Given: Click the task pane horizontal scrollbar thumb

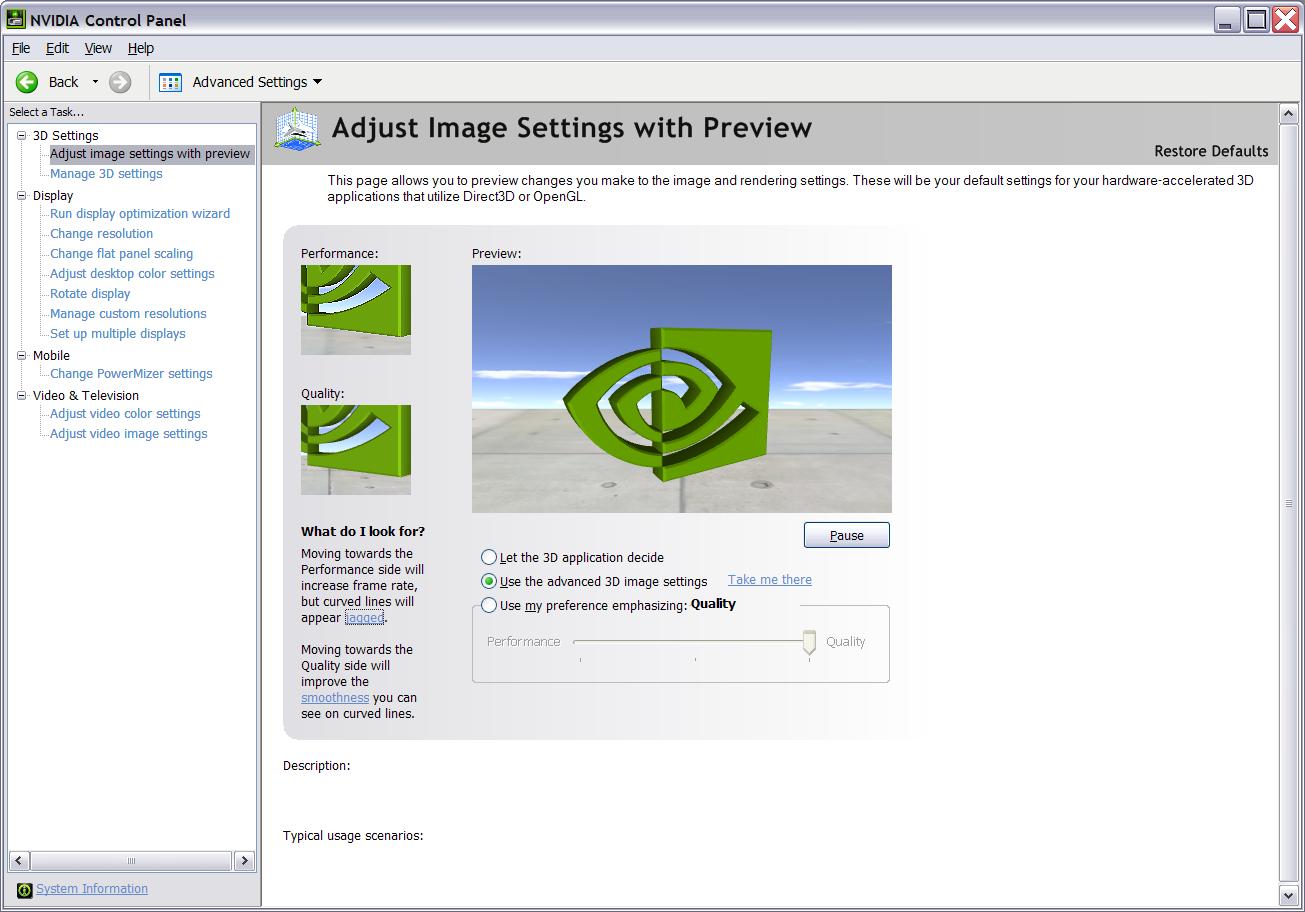Looking at the screenshot, I should pyautogui.click(x=131, y=860).
